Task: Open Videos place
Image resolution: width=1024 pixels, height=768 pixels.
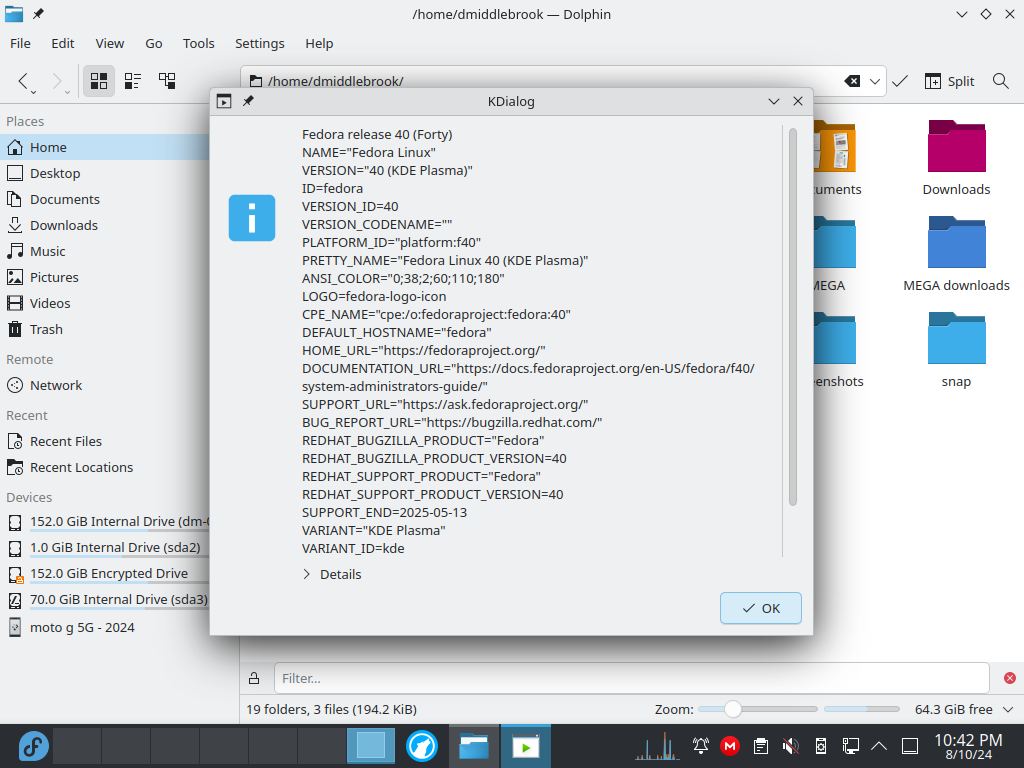Action: pos(106,303)
